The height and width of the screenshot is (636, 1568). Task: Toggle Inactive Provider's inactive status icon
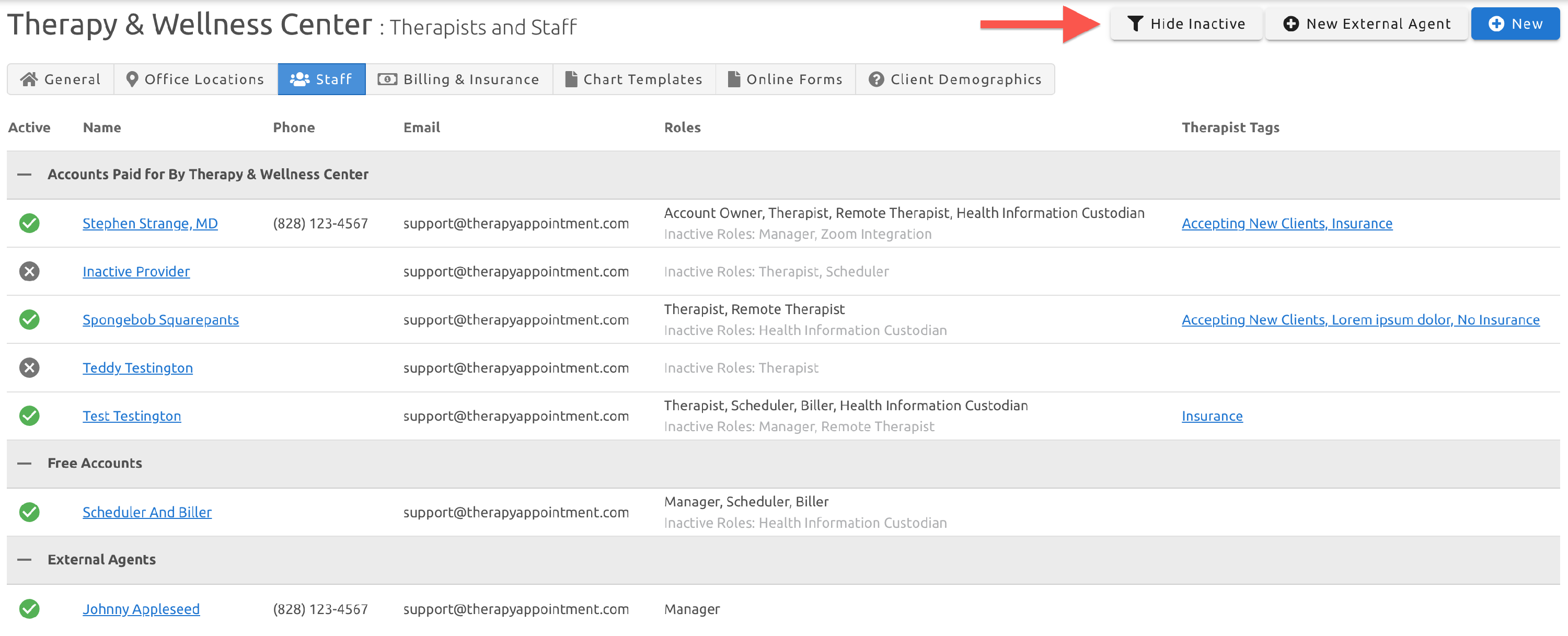(29, 271)
